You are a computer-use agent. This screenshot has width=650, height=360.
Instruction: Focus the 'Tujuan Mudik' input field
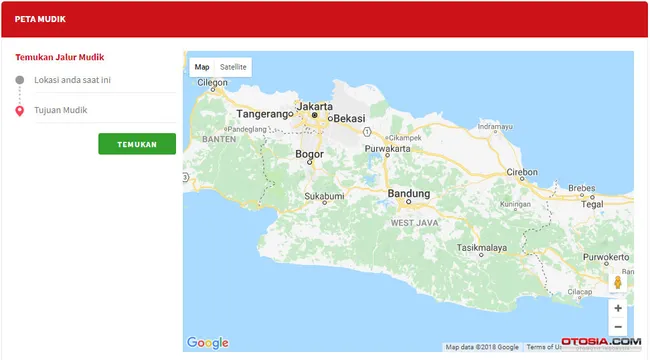click(x=105, y=110)
